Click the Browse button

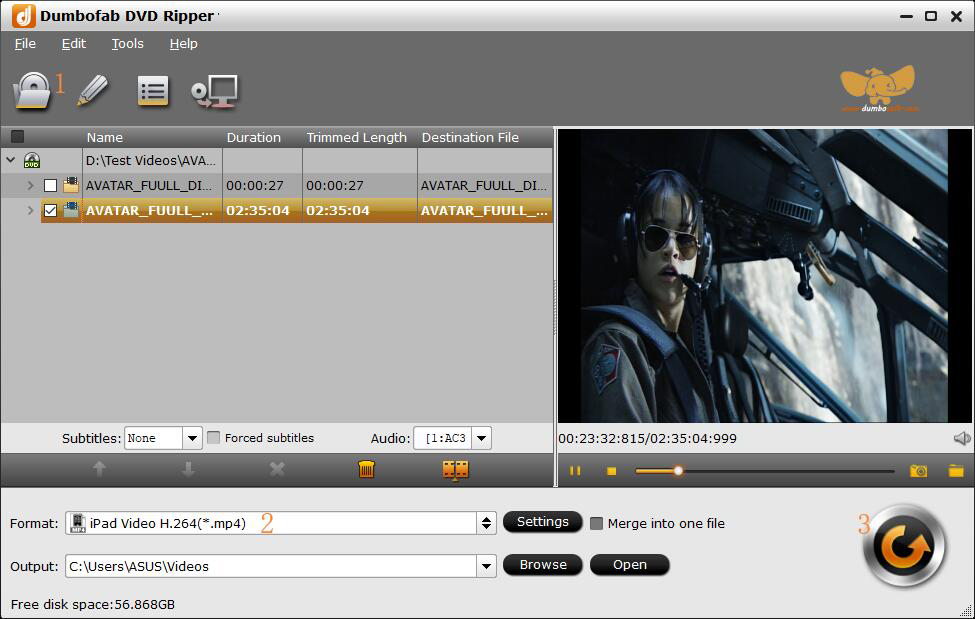click(543, 565)
